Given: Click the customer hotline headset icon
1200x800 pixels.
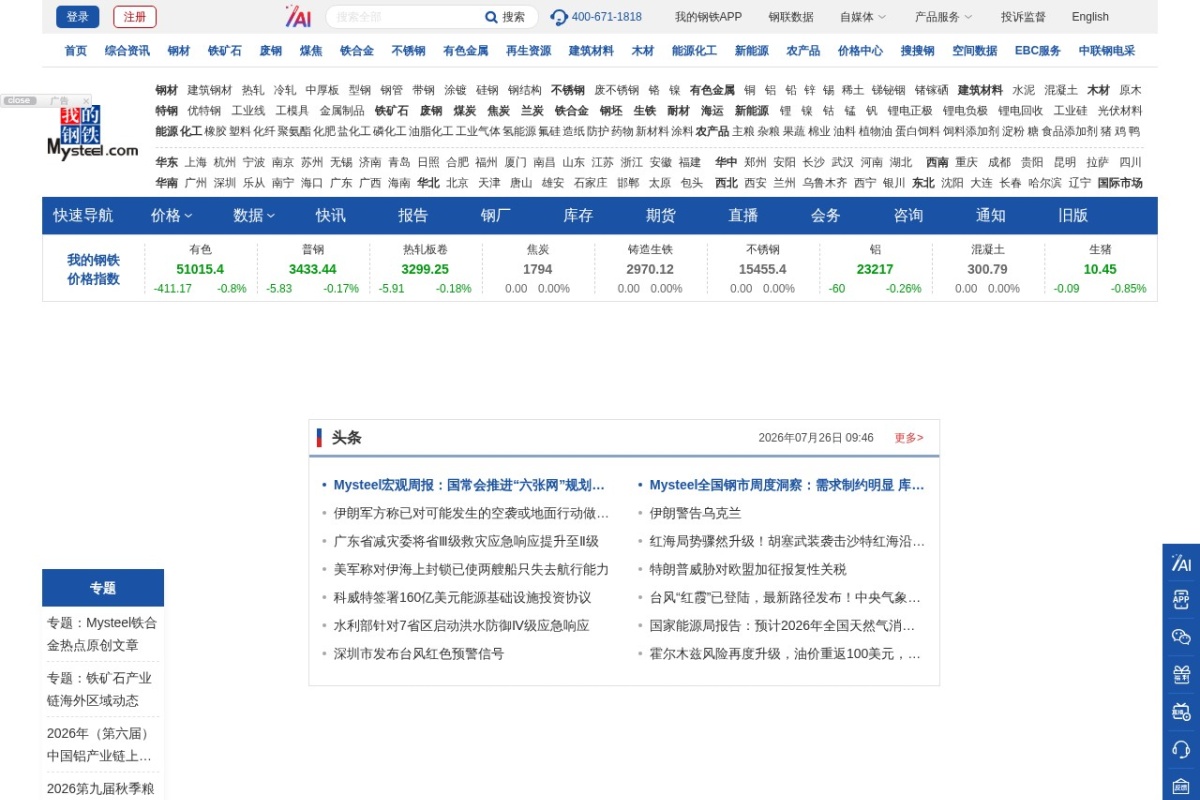Looking at the screenshot, I should [x=559, y=17].
